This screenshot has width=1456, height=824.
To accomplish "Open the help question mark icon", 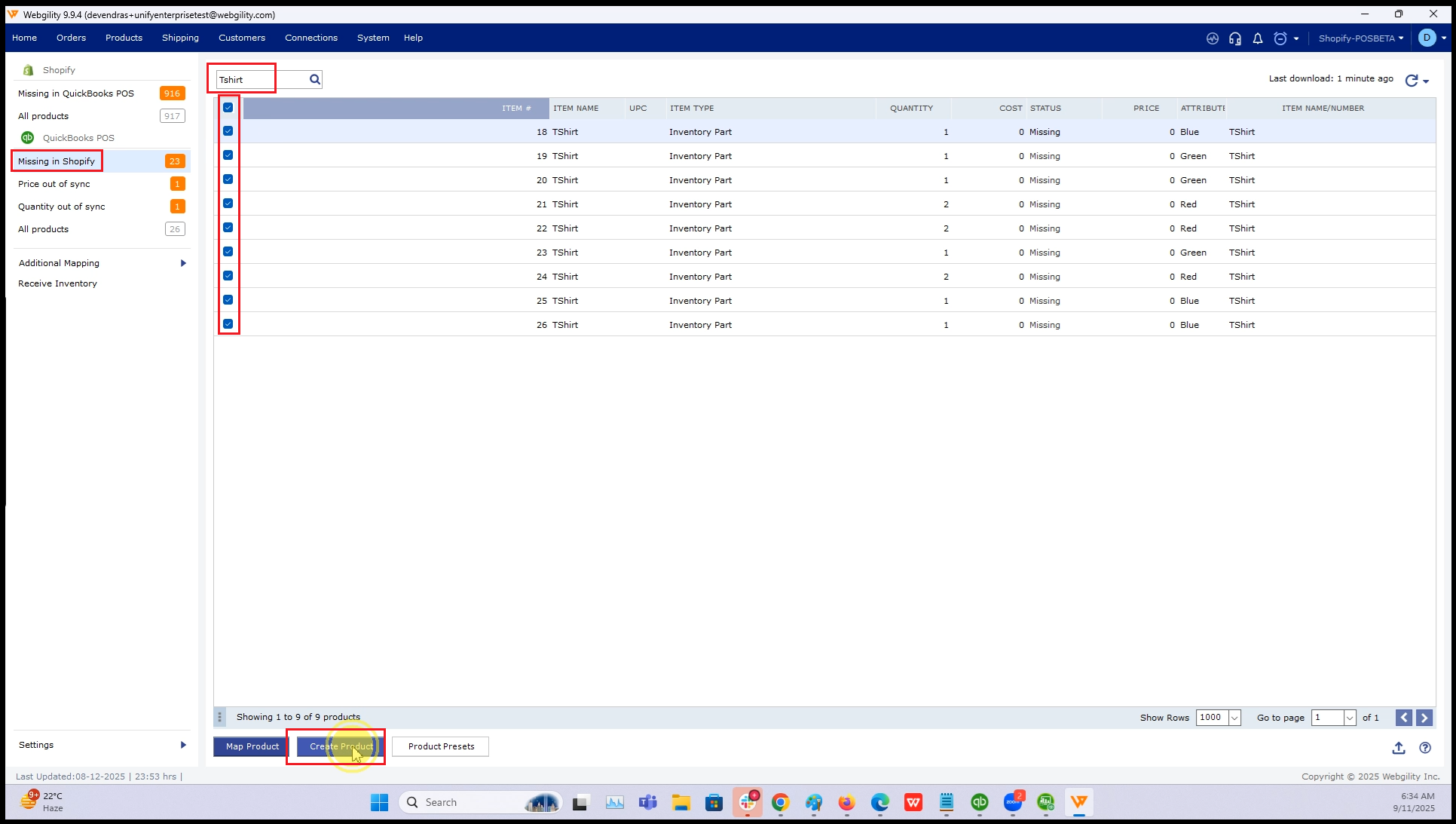I will coord(1425,748).
